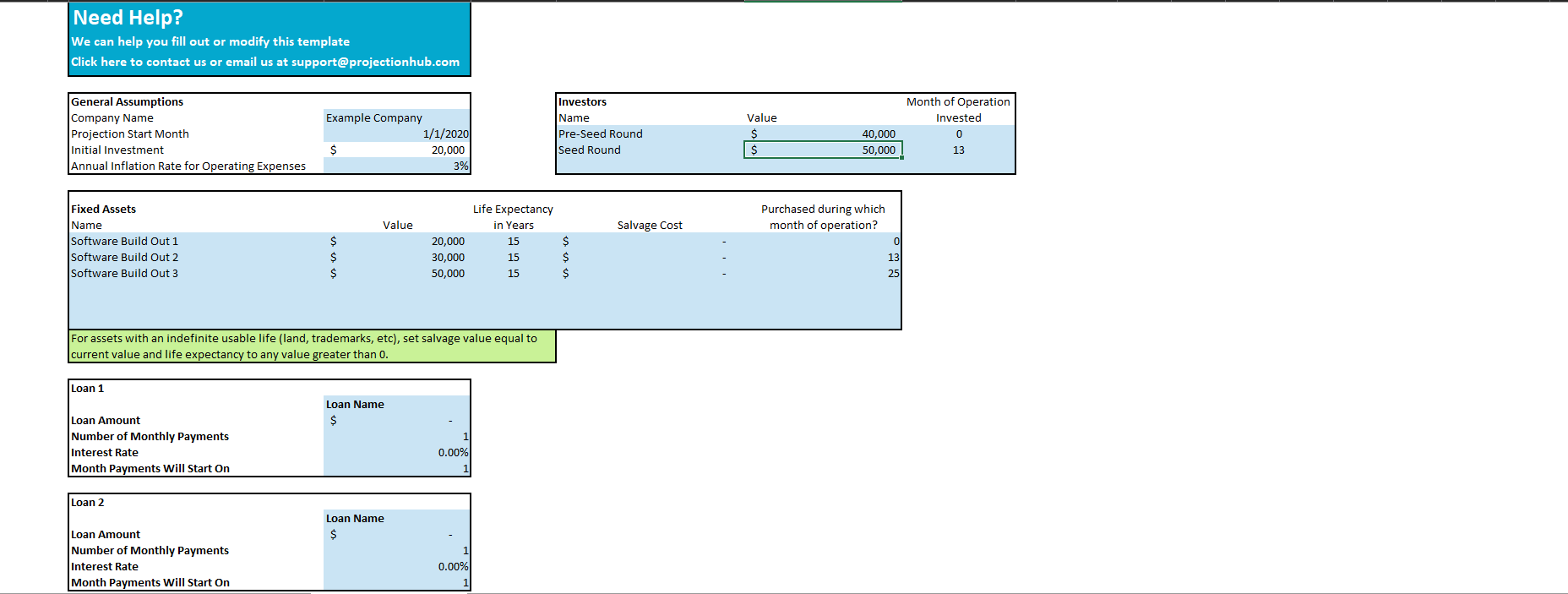Image resolution: width=1568 pixels, height=594 pixels.
Task: Select Software Build Out 1 value 20,000
Action: [397, 241]
